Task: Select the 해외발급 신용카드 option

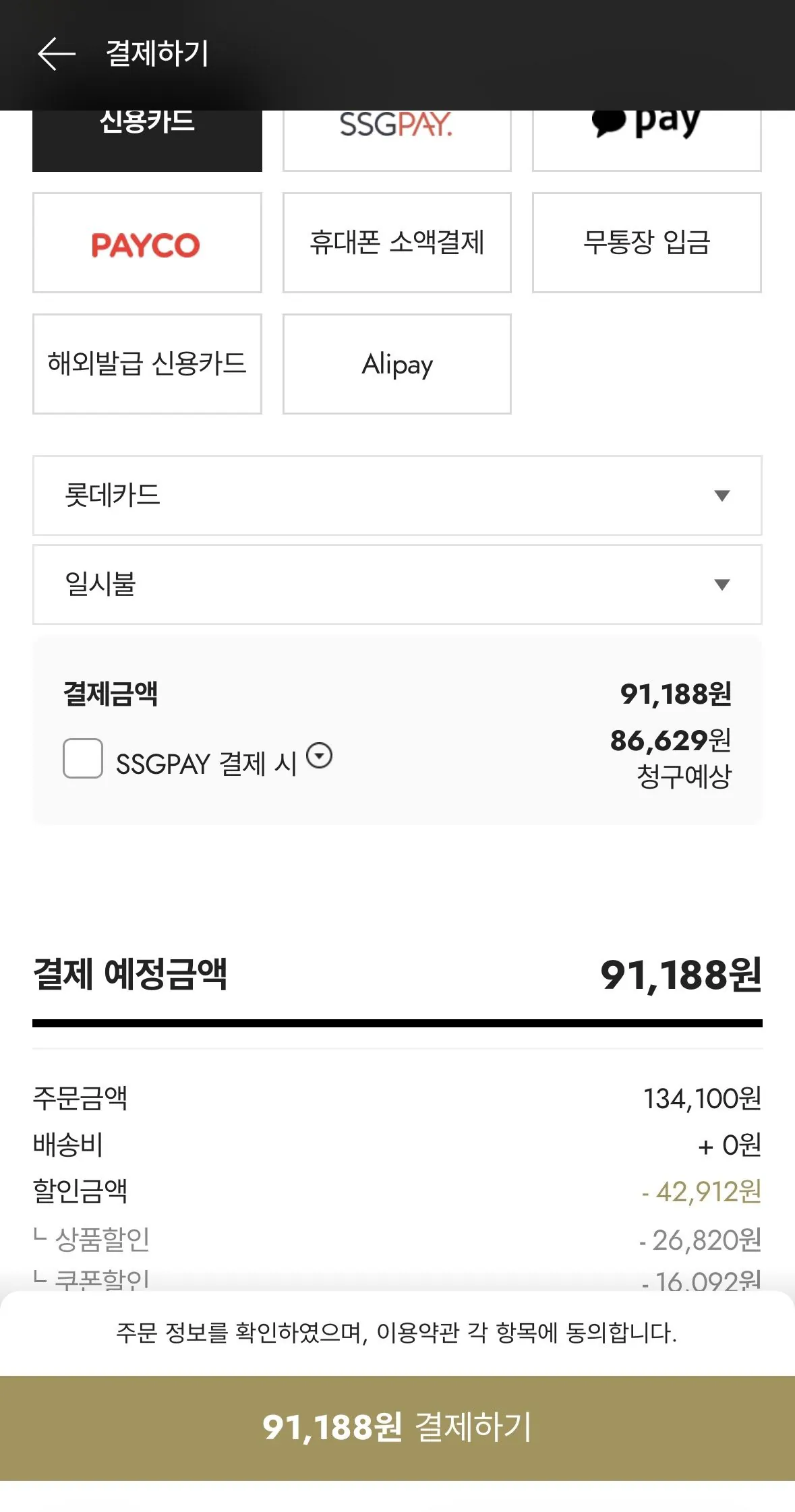Action: (x=147, y=363)
